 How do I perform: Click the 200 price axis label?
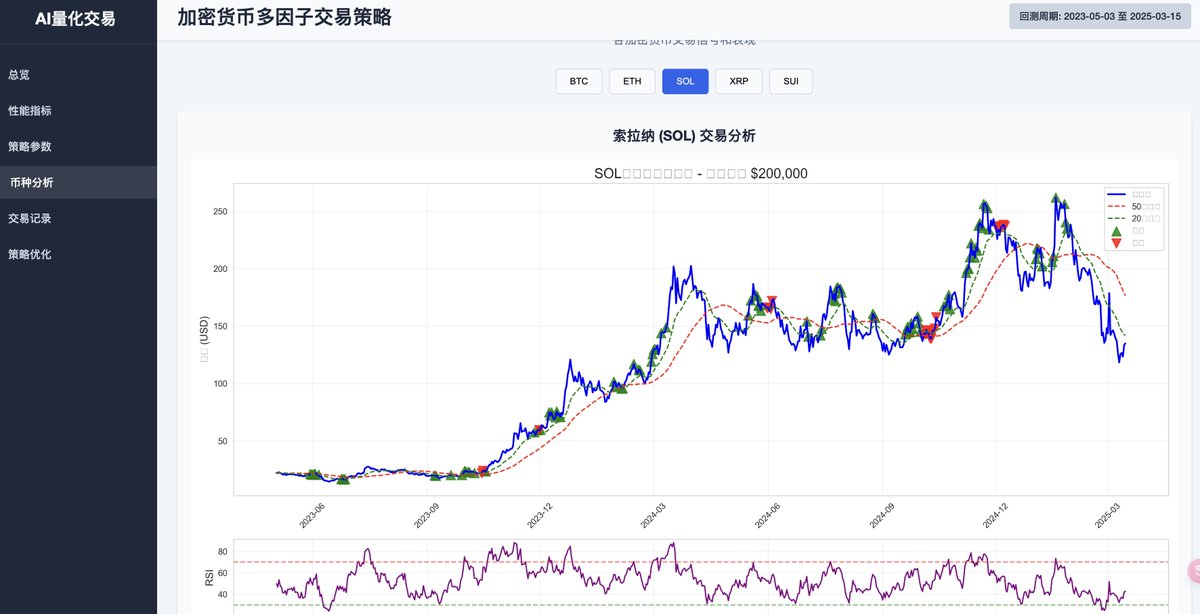coord(219,269)
